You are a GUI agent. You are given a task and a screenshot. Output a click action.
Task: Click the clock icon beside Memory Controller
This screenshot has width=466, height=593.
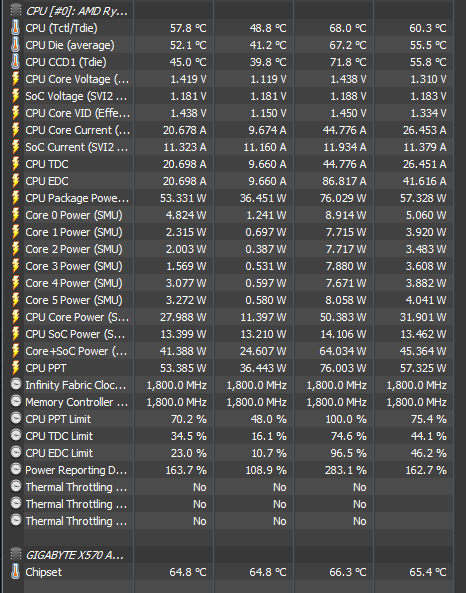click(16, 401)
